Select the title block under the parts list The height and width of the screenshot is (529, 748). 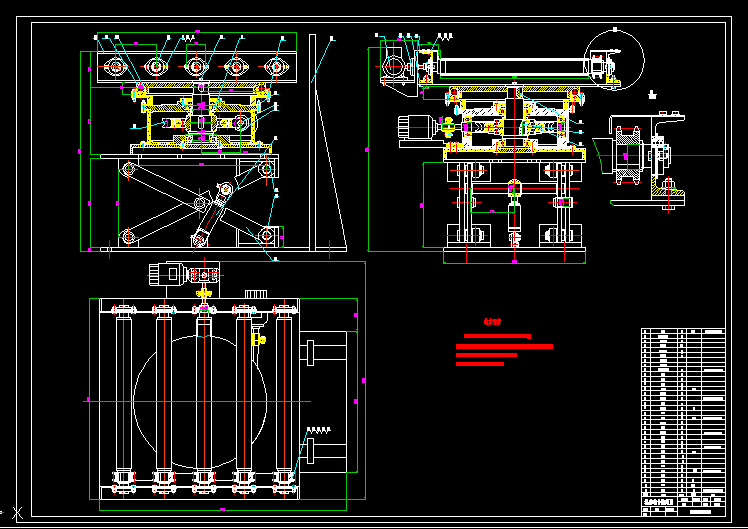(683, 506)
